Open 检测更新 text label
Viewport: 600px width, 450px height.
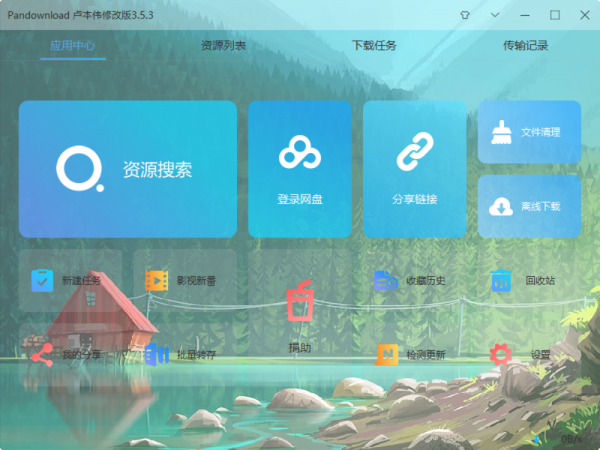point(426,355)
